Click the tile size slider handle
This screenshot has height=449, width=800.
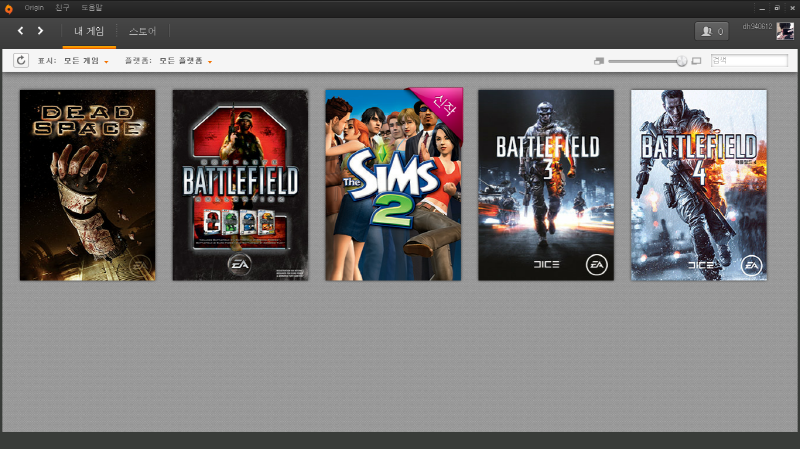[682, 61]
